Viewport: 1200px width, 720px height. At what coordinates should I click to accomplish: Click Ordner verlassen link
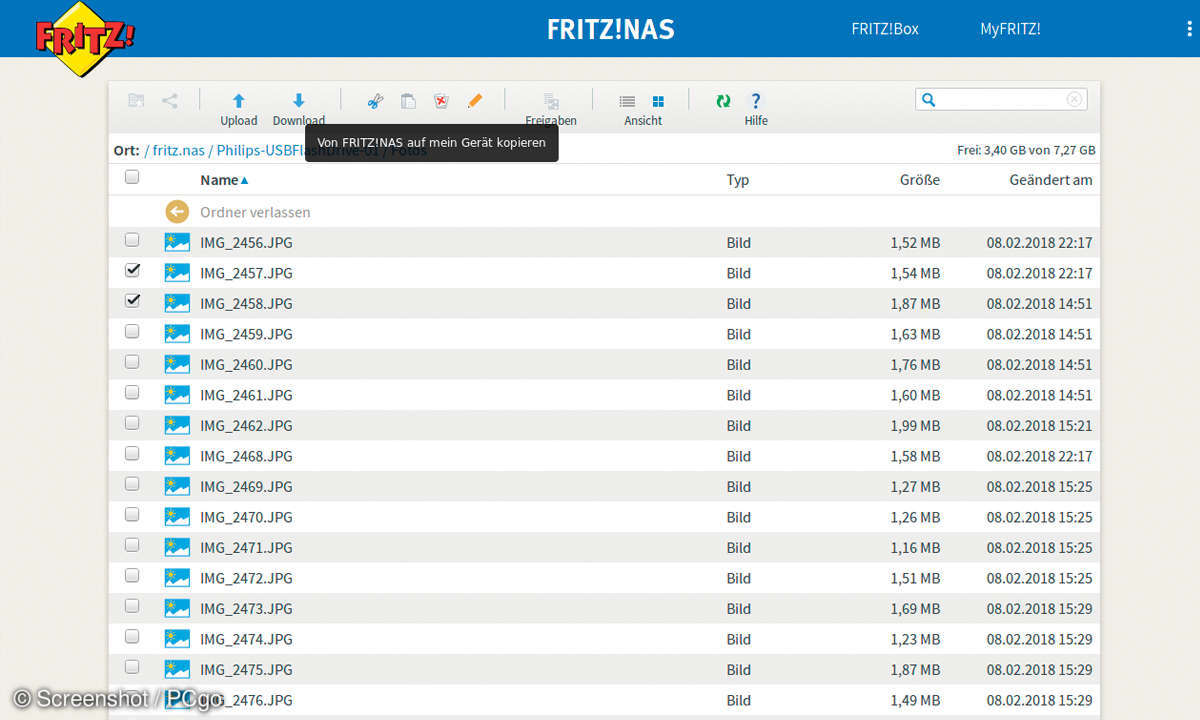pos(255,212)
